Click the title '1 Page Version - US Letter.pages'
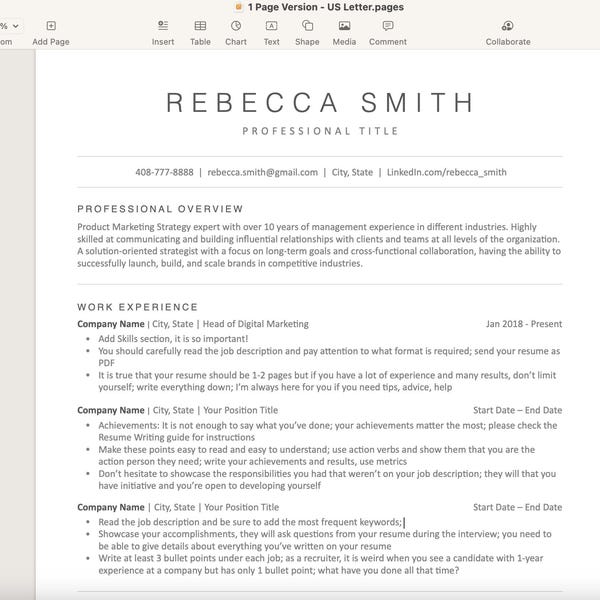The width and height of the screenshot is (600, 600). coord(326,7)
